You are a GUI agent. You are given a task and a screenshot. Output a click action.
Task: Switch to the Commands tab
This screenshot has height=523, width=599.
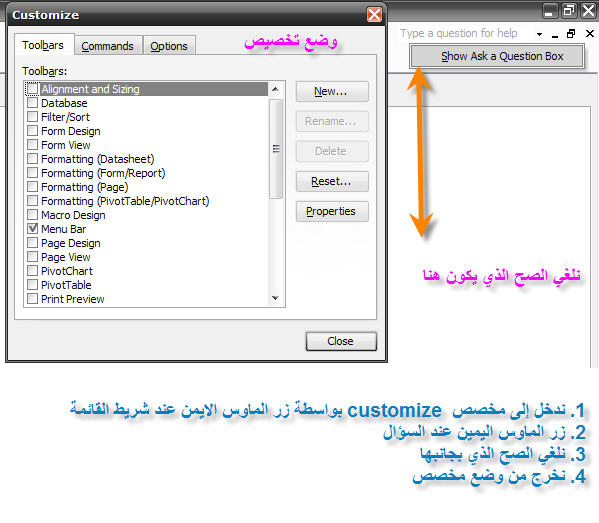[108, 46]
